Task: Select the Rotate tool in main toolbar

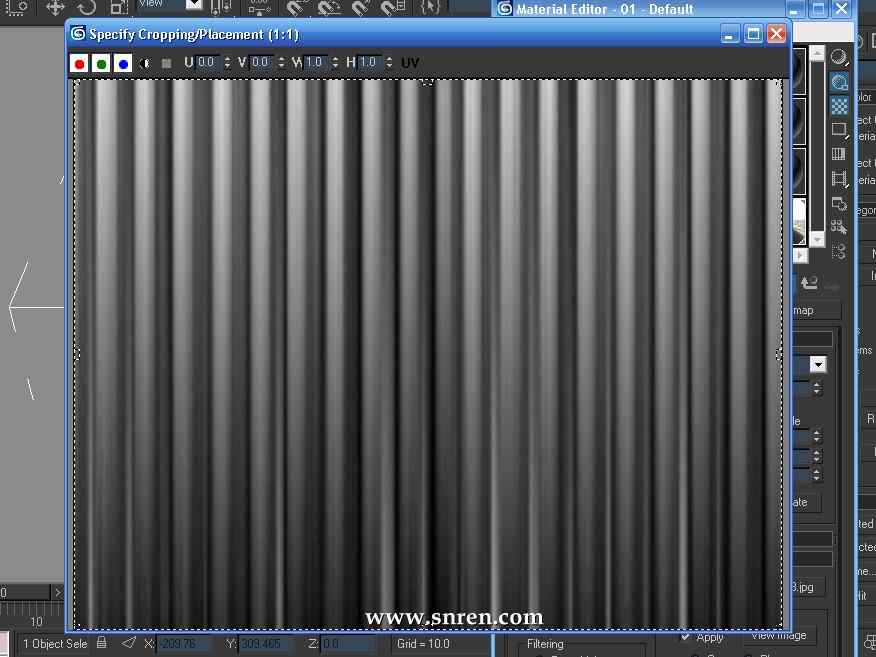Action: click(87, 8)
